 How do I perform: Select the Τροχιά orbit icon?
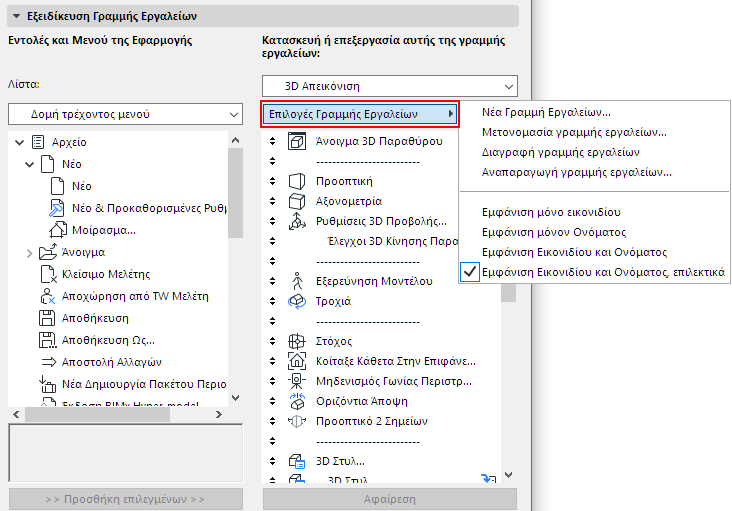click(296, 301)
